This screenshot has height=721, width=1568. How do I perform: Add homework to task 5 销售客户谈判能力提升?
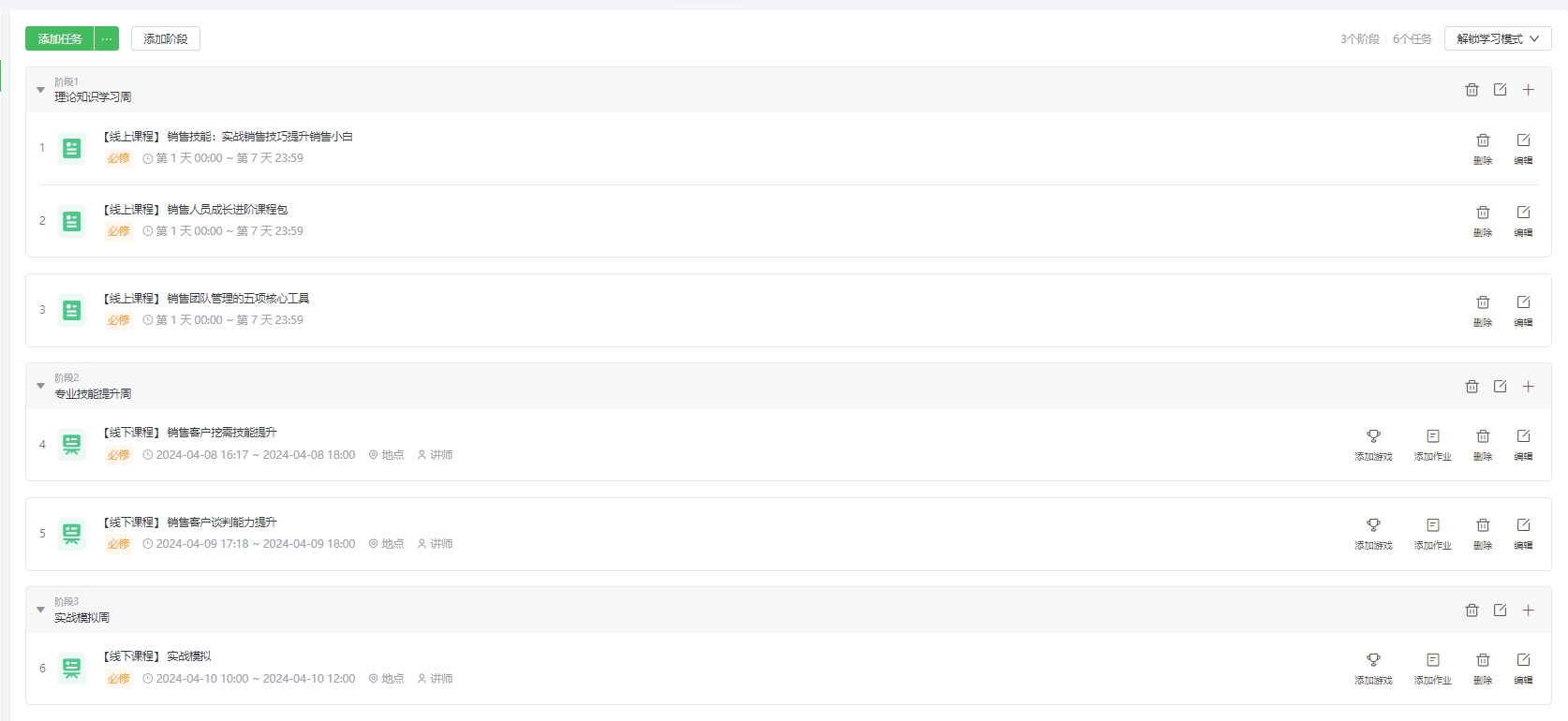1433,533
